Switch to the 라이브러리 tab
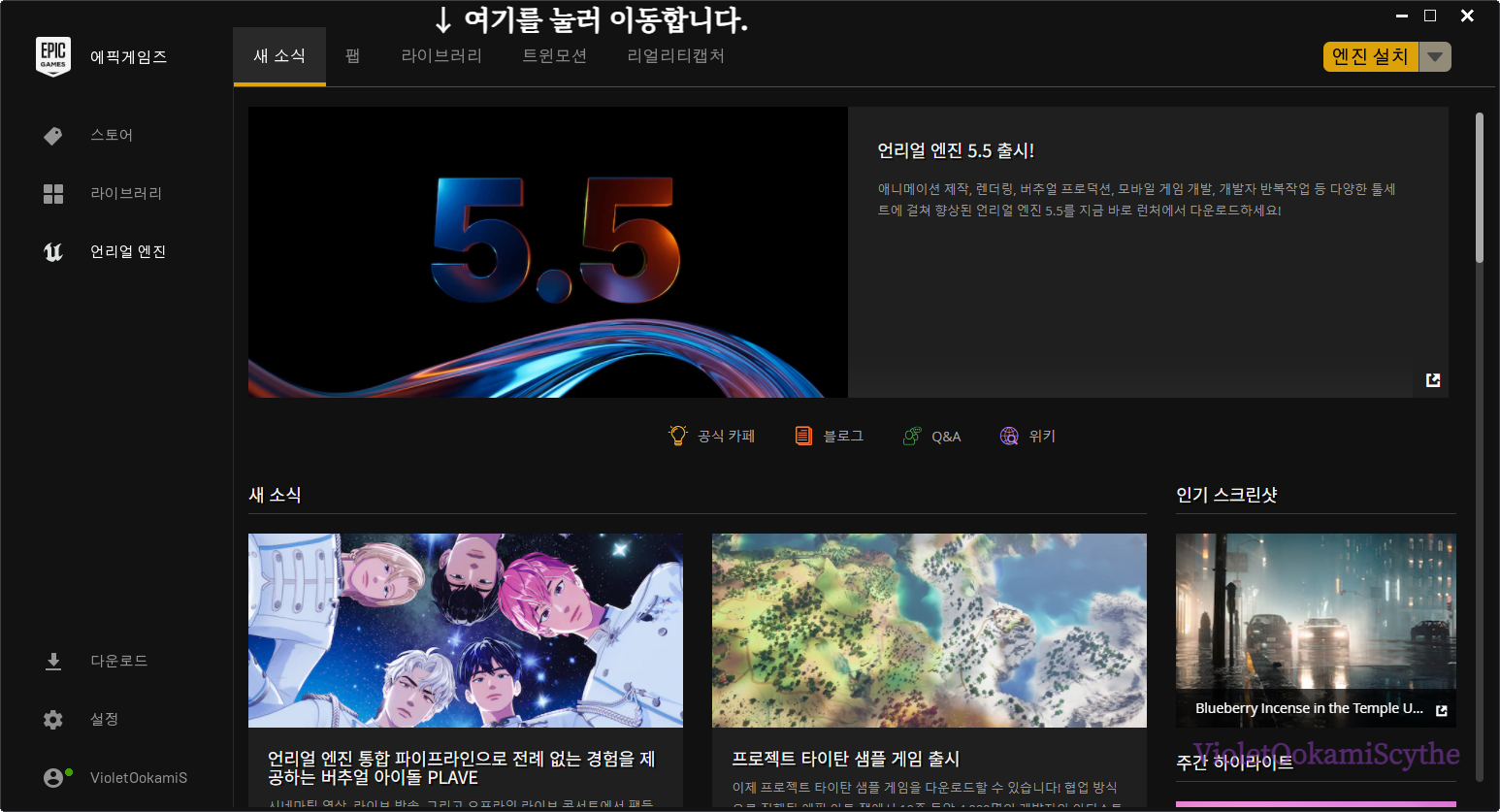Image resolution: width=1500 pixels, height=812 pixels. 441,56
